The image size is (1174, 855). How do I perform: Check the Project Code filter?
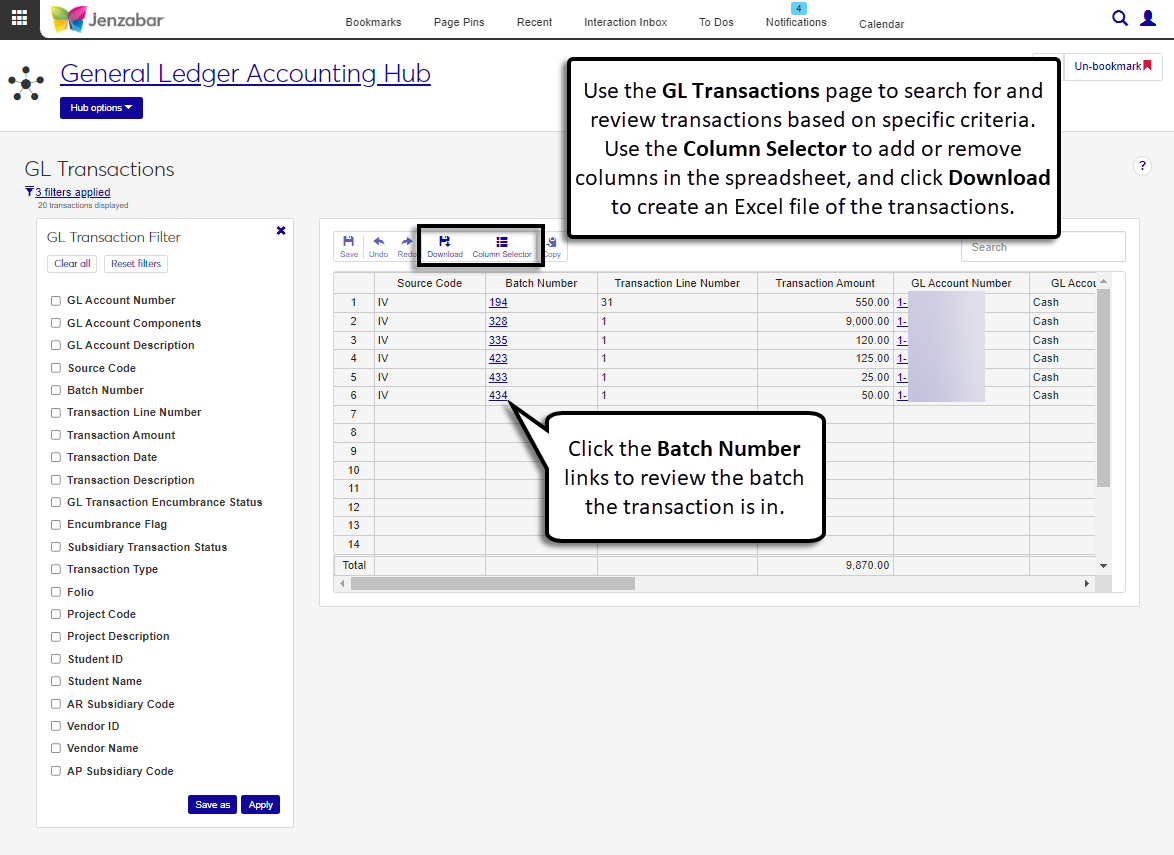coord(55,614)
